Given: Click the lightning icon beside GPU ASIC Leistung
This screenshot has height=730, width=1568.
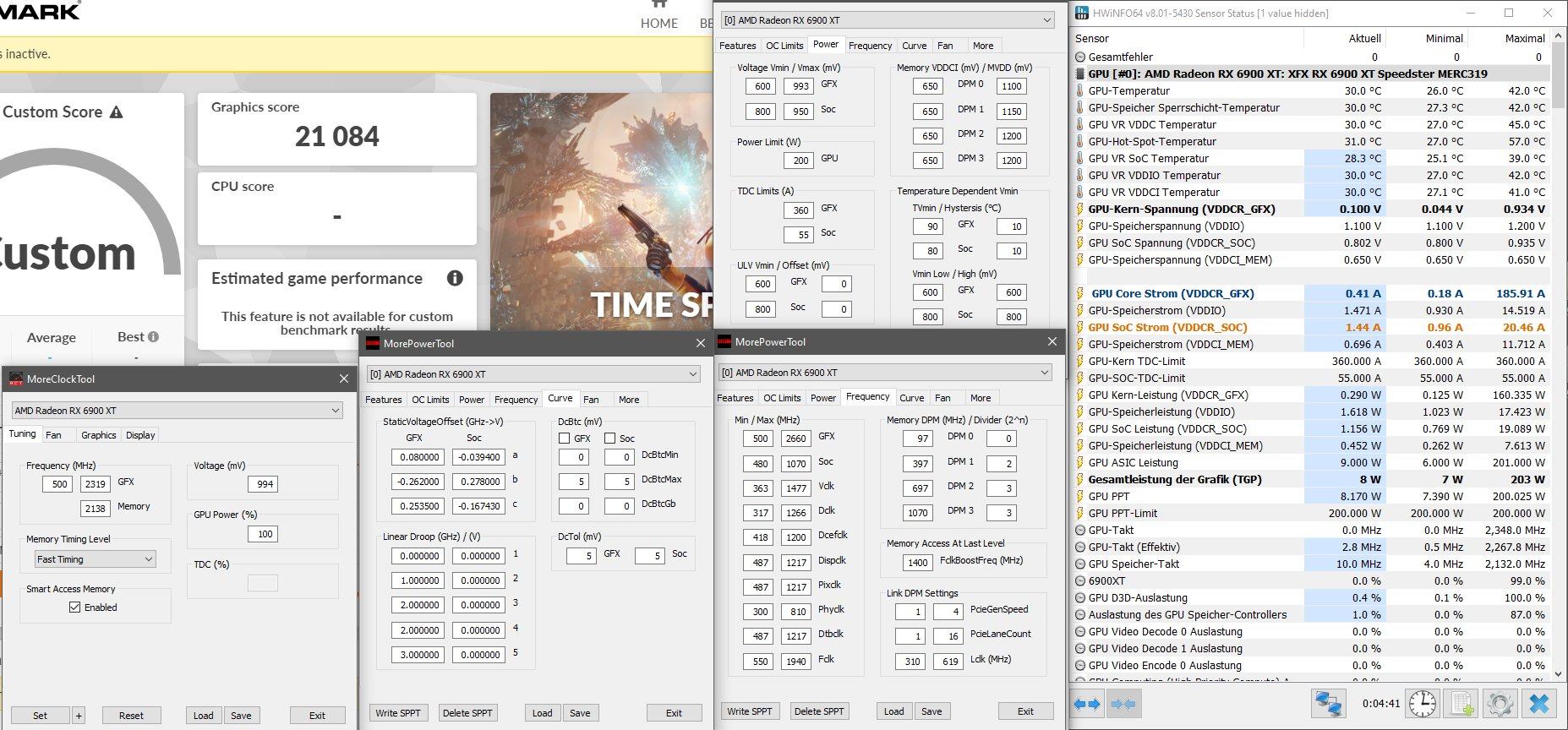Looking at the screenshot, I should coord(1079,462).
